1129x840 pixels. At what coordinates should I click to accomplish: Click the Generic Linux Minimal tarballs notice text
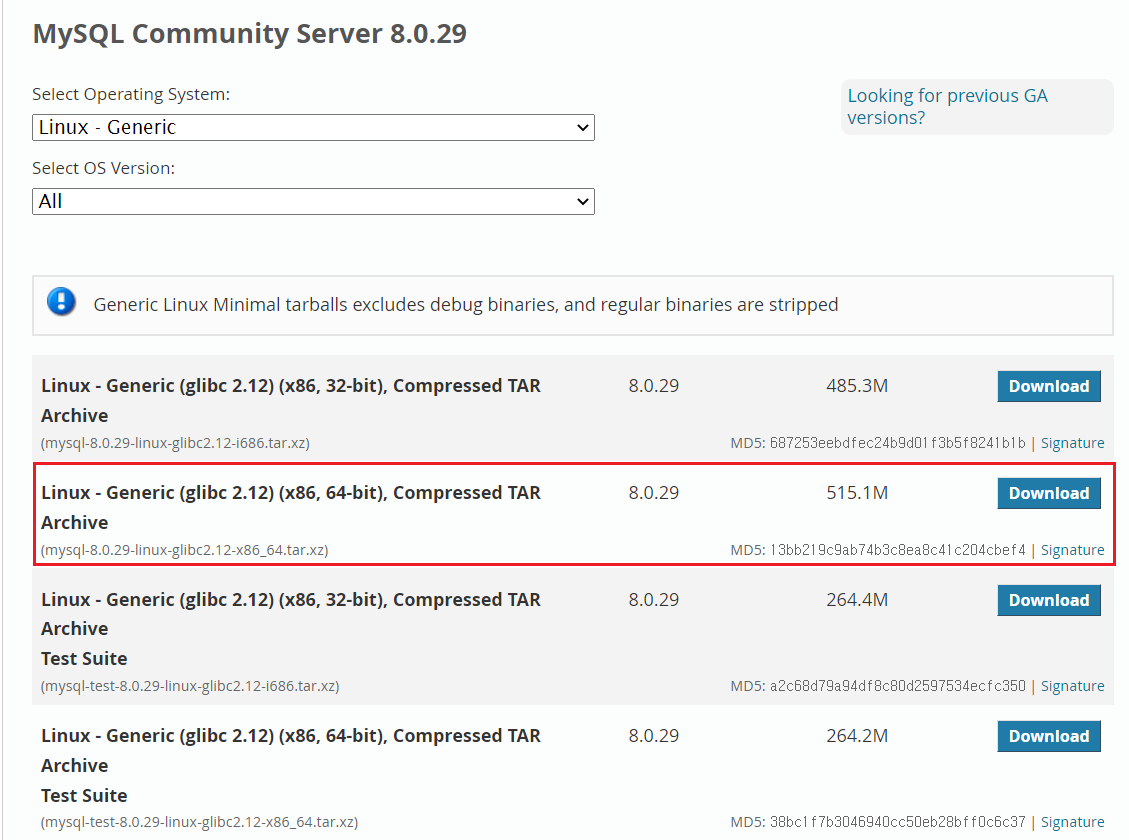point(466,304)
